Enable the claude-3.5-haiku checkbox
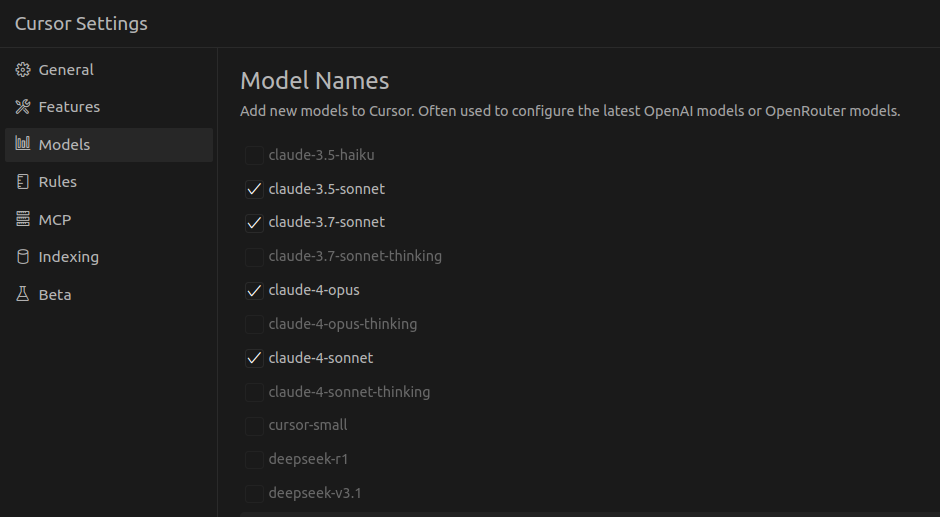940x517 pixels. 254,155
